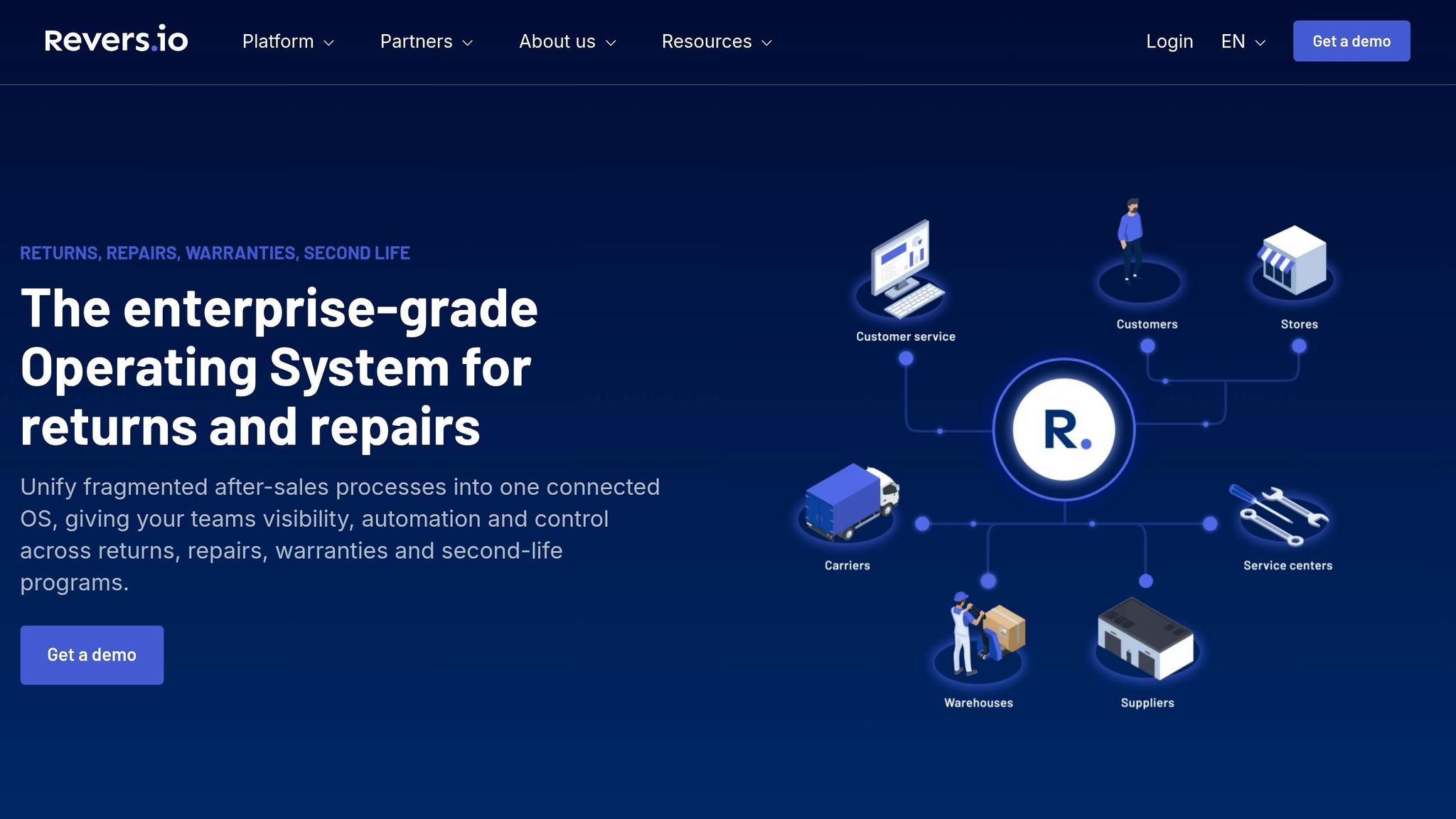Click the Login menu item
This screenshot has width=1456, height=819.
click(x=1169, y=41)
